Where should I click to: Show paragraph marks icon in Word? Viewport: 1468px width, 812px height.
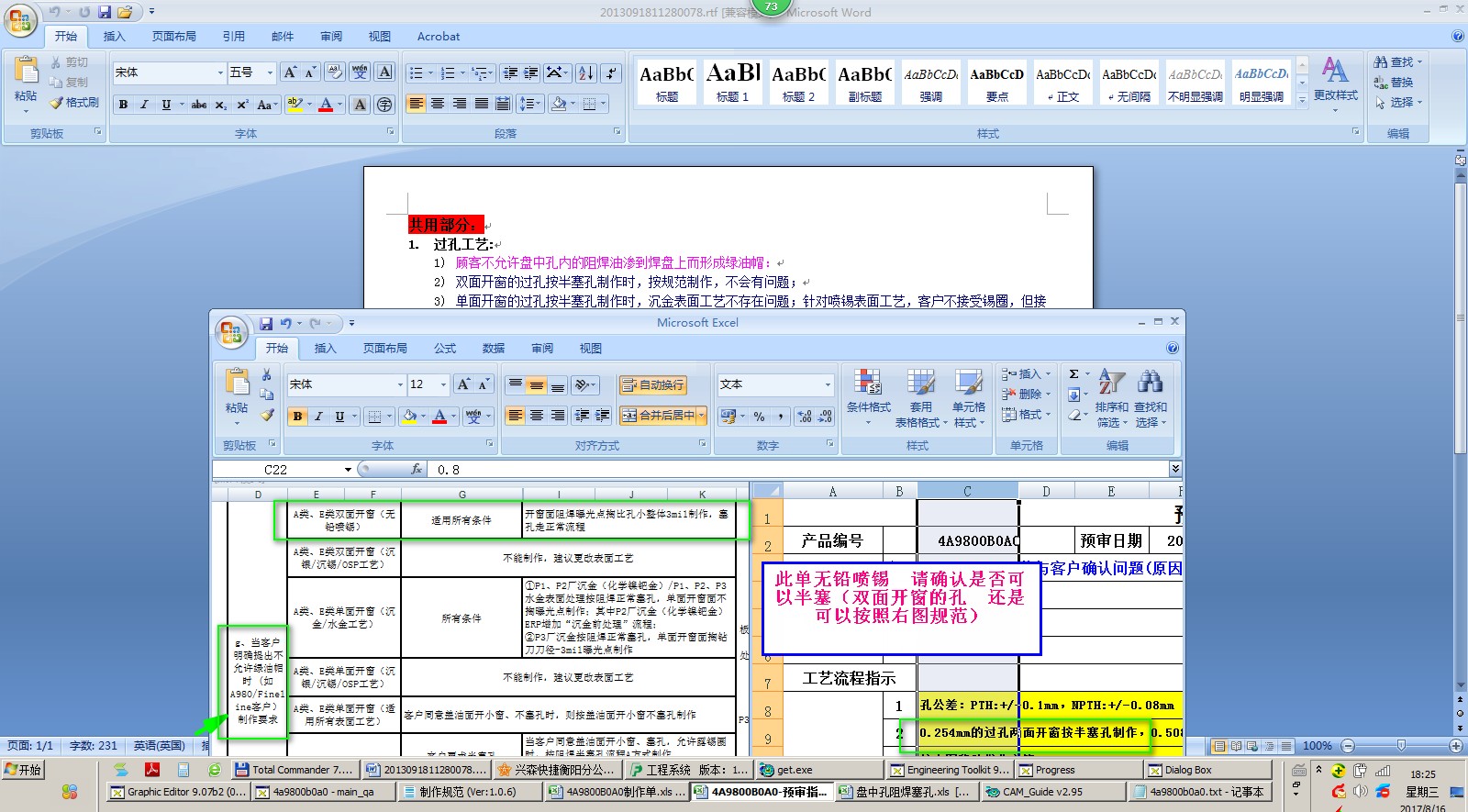(612, 72)
